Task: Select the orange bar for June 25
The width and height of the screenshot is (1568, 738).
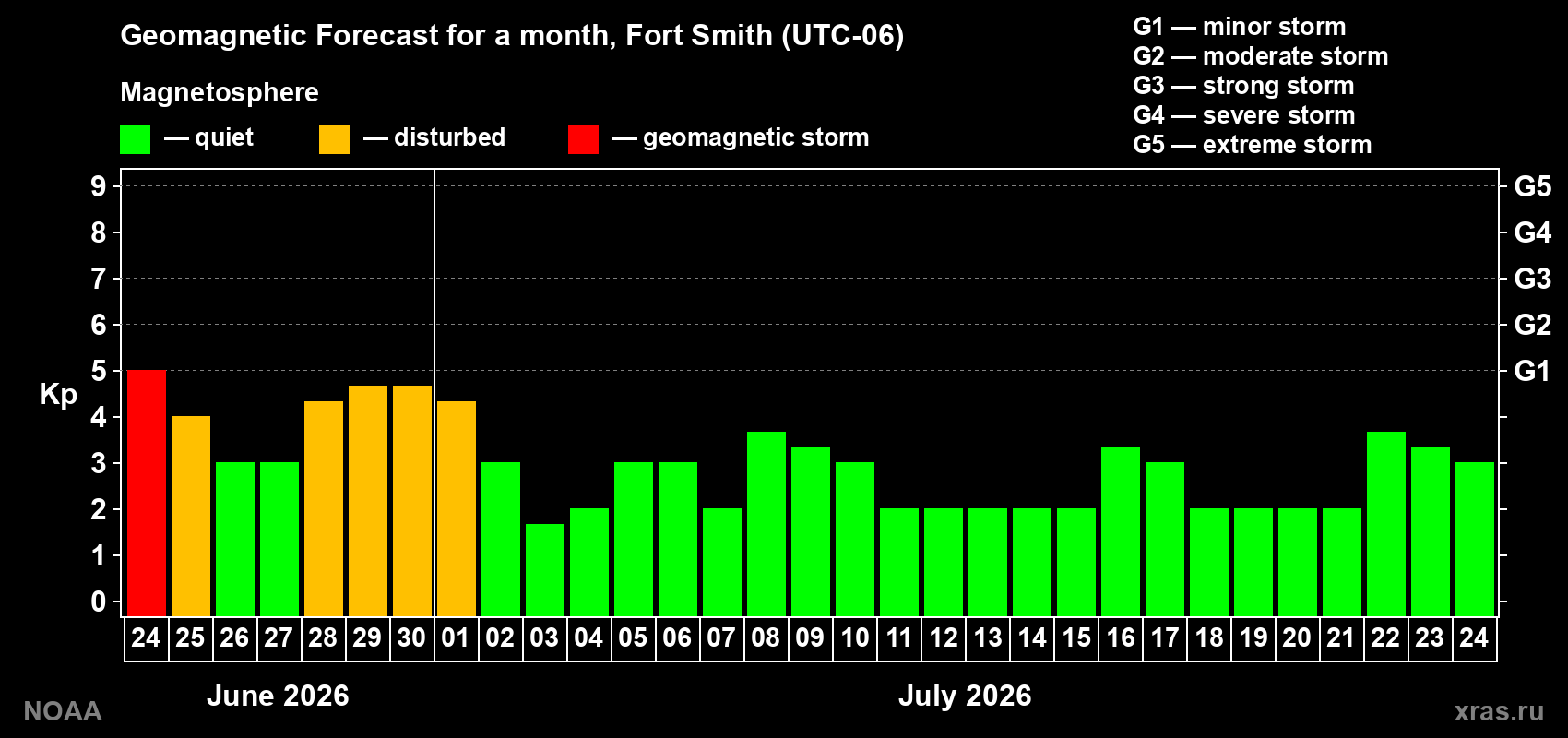Action: pos(191,517)
